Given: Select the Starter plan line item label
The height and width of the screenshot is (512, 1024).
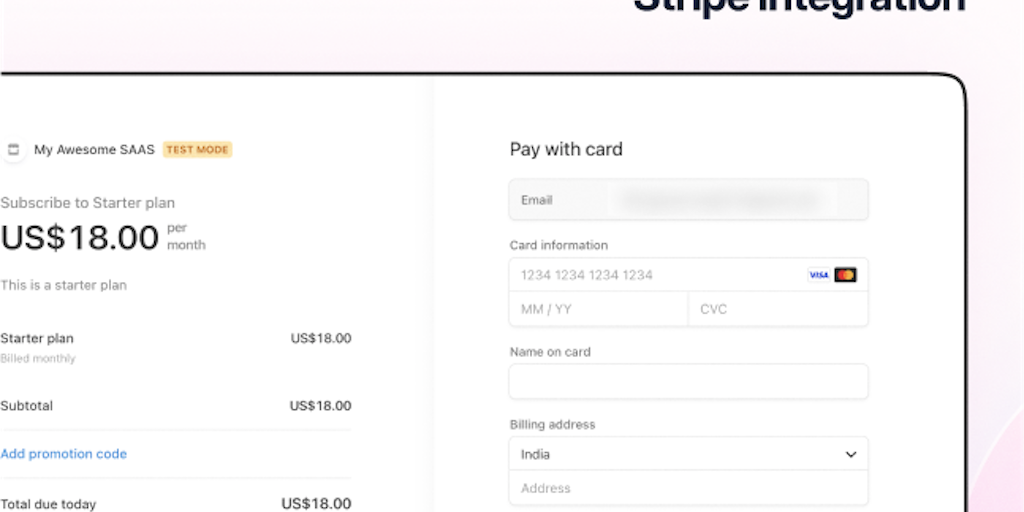Looking at the screenshot, I should pos(37,338).
